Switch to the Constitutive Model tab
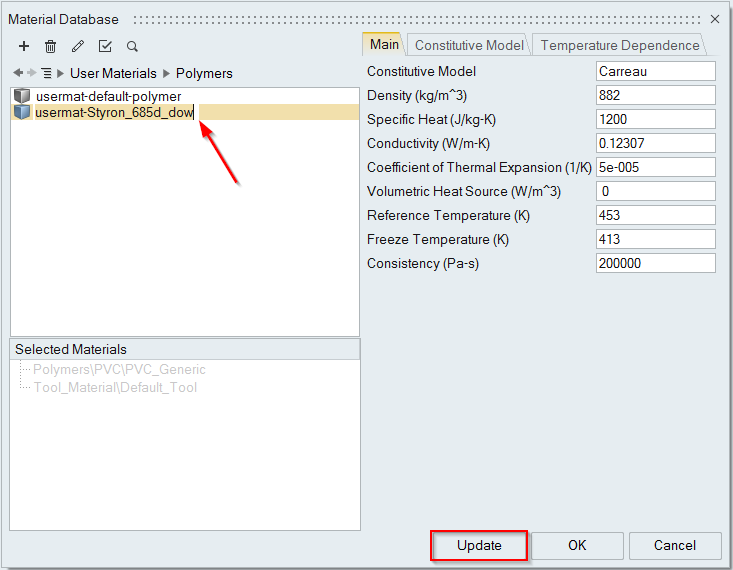The height and width of the screenshot is (570, 733). 468,45
